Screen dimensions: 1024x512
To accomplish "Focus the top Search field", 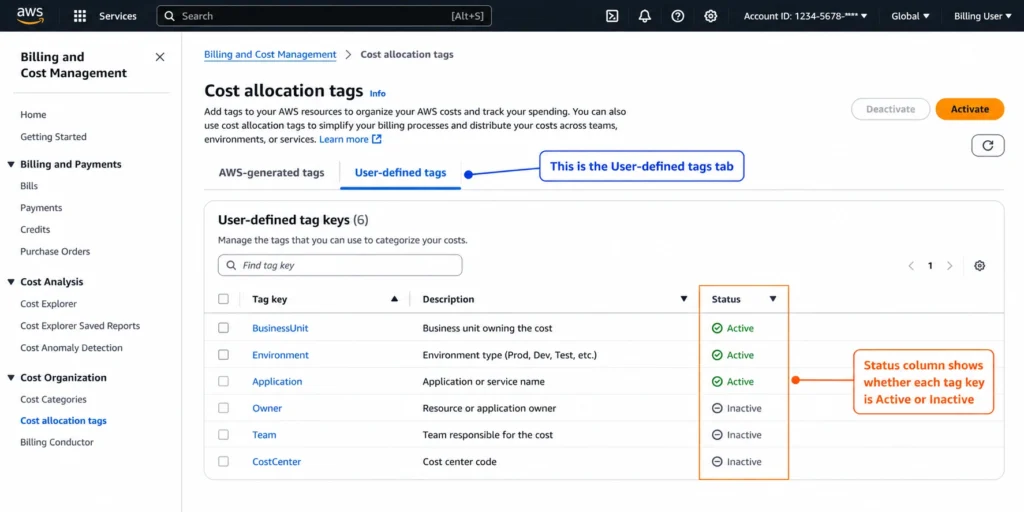I will [324, 16].
